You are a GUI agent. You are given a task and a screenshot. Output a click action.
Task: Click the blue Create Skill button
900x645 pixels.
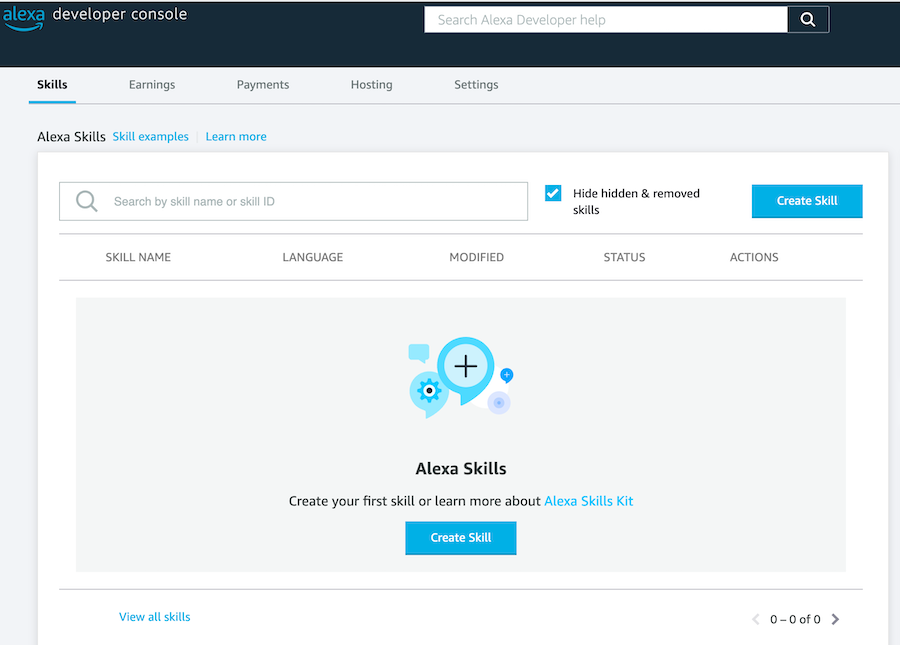806,200
